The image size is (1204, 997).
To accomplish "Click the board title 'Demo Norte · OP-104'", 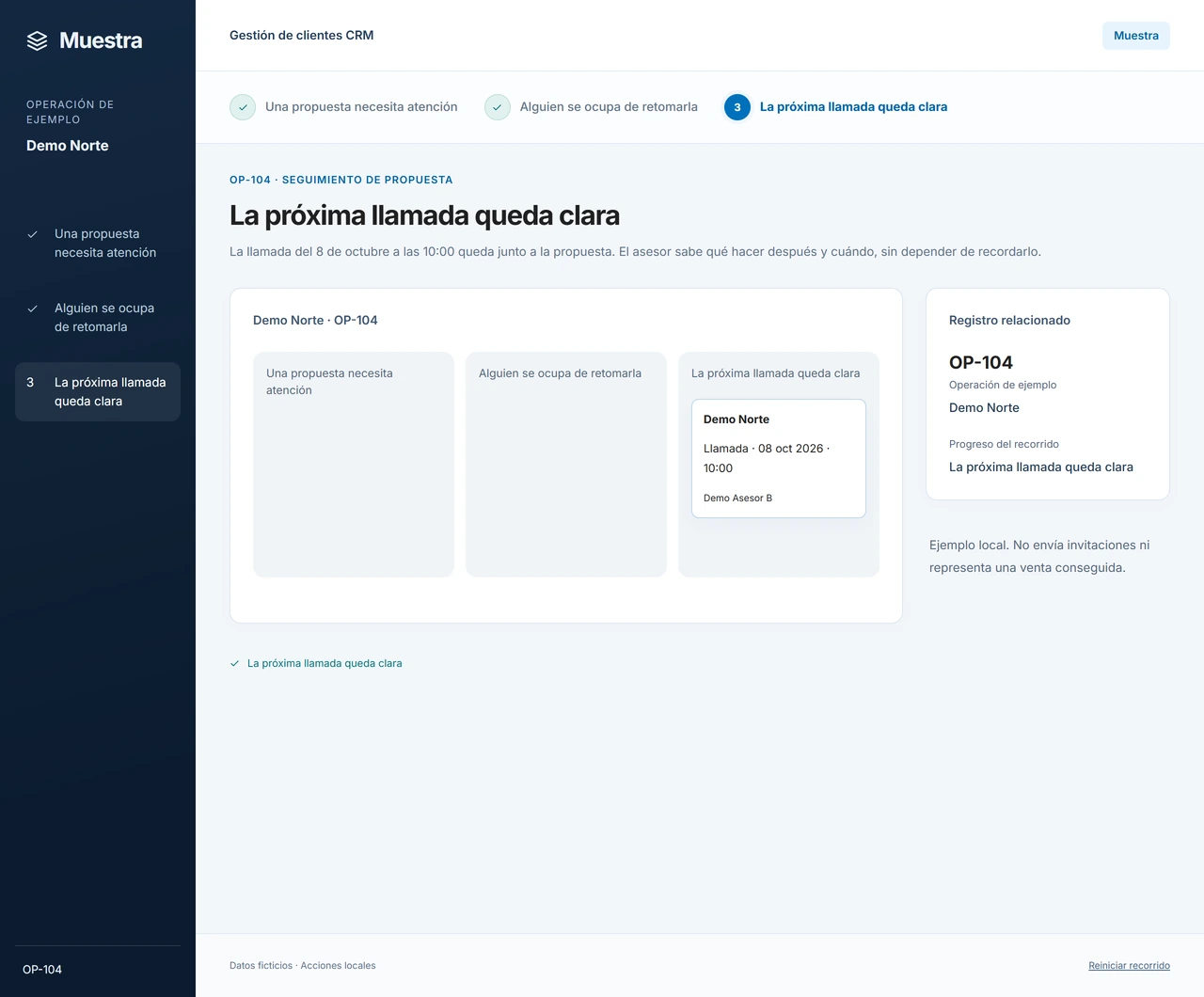I will tap(315, 321).
